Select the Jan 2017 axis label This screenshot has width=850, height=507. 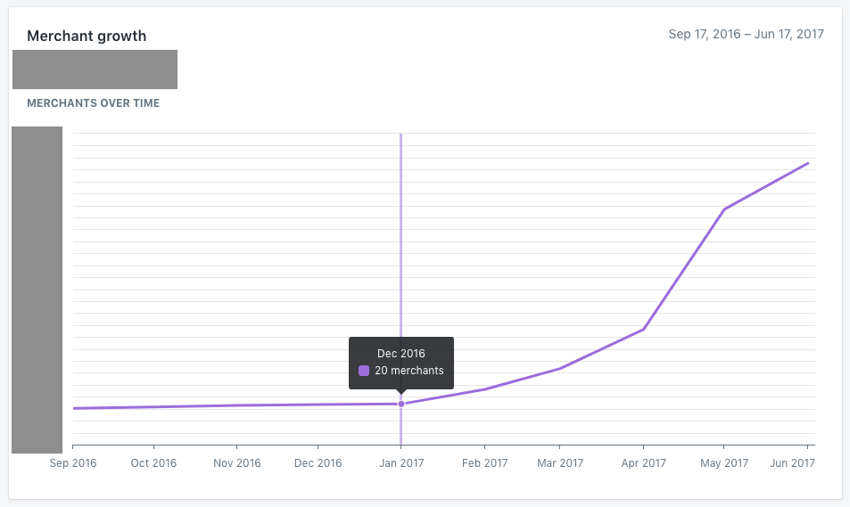coord(402,463)
